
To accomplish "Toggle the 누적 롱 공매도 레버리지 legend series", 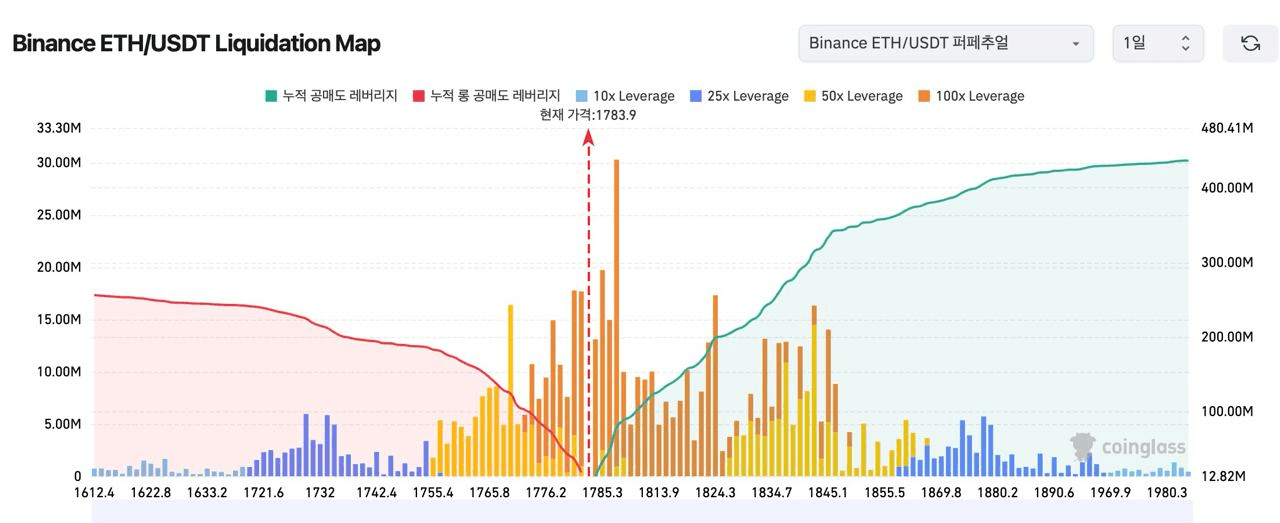I will point(486,96).
